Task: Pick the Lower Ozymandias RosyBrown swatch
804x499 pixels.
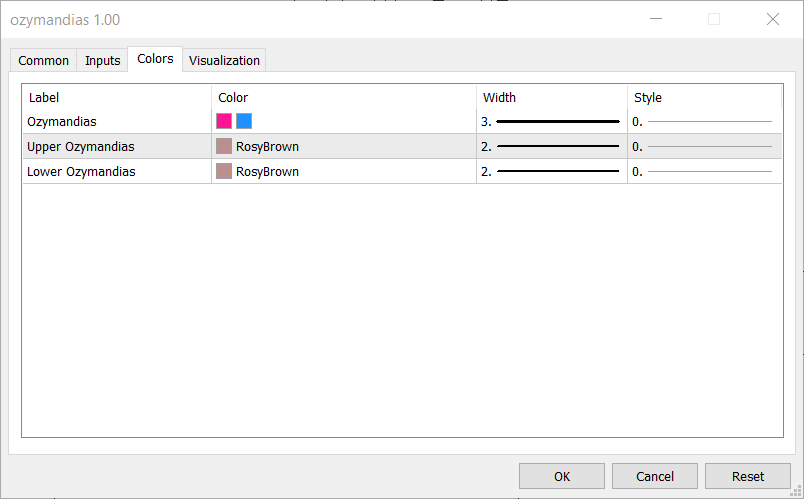Action: click(224, 171)
